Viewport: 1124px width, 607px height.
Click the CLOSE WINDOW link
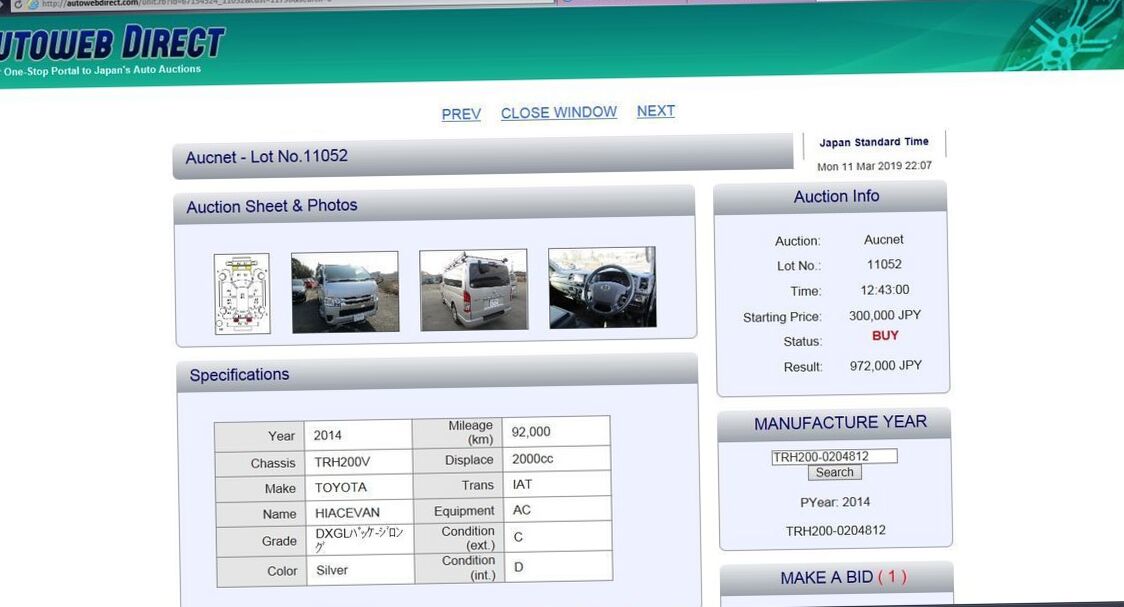click(558, 113)
